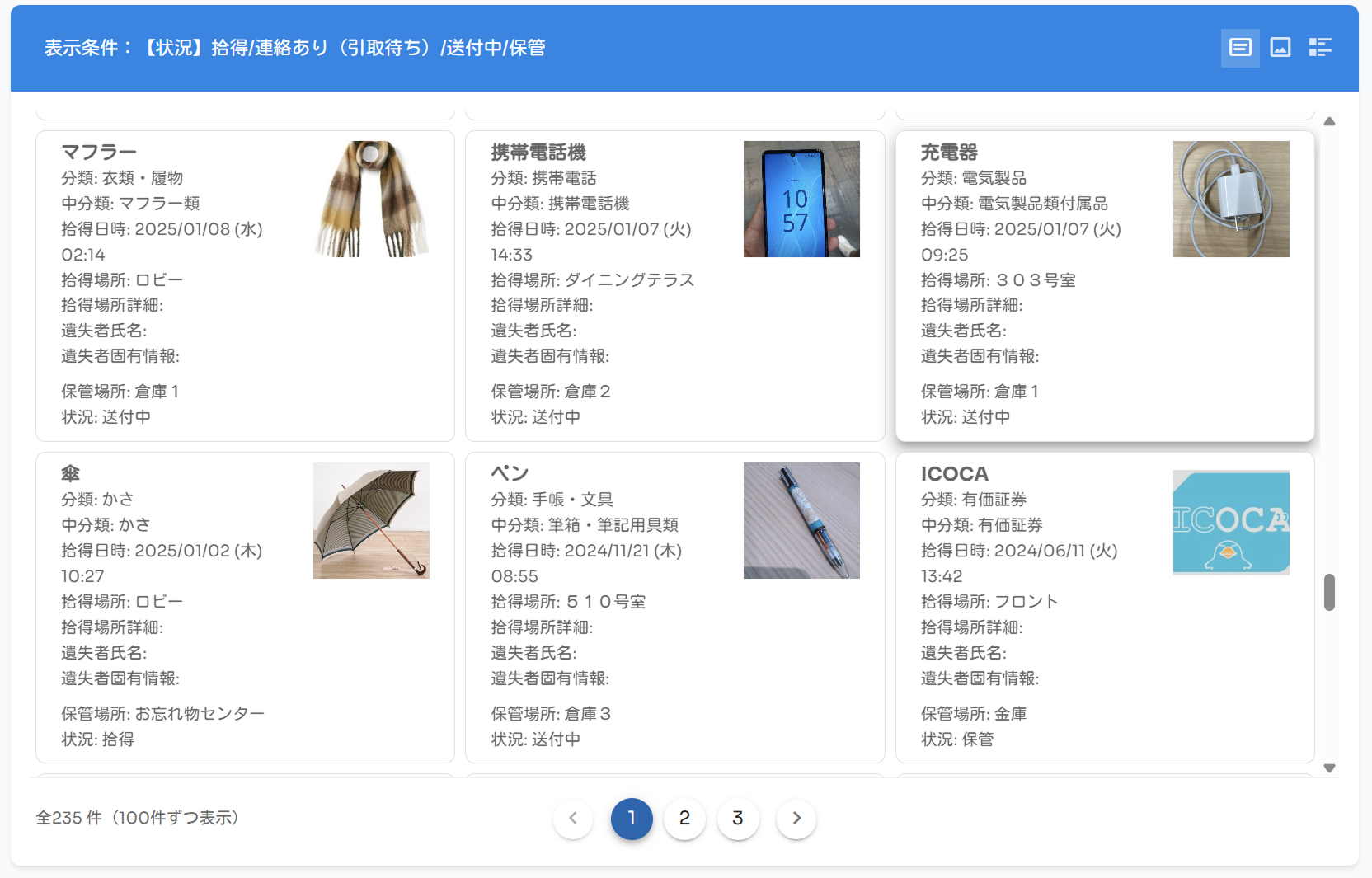Open the ICOCA card image thumbnail
The width and height of the screenshot is (1372, 878).
click(1231, 521)
